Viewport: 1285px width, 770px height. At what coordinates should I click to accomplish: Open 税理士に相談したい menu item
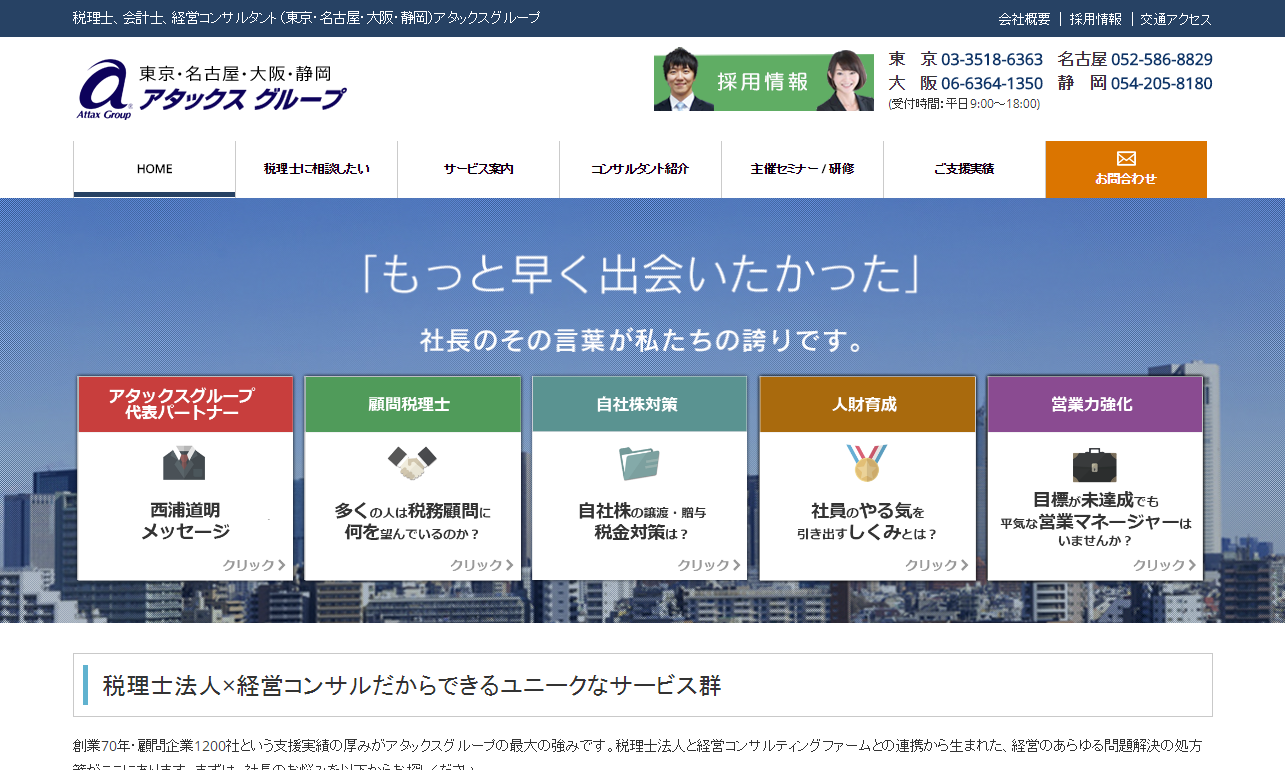click(317, 169)
